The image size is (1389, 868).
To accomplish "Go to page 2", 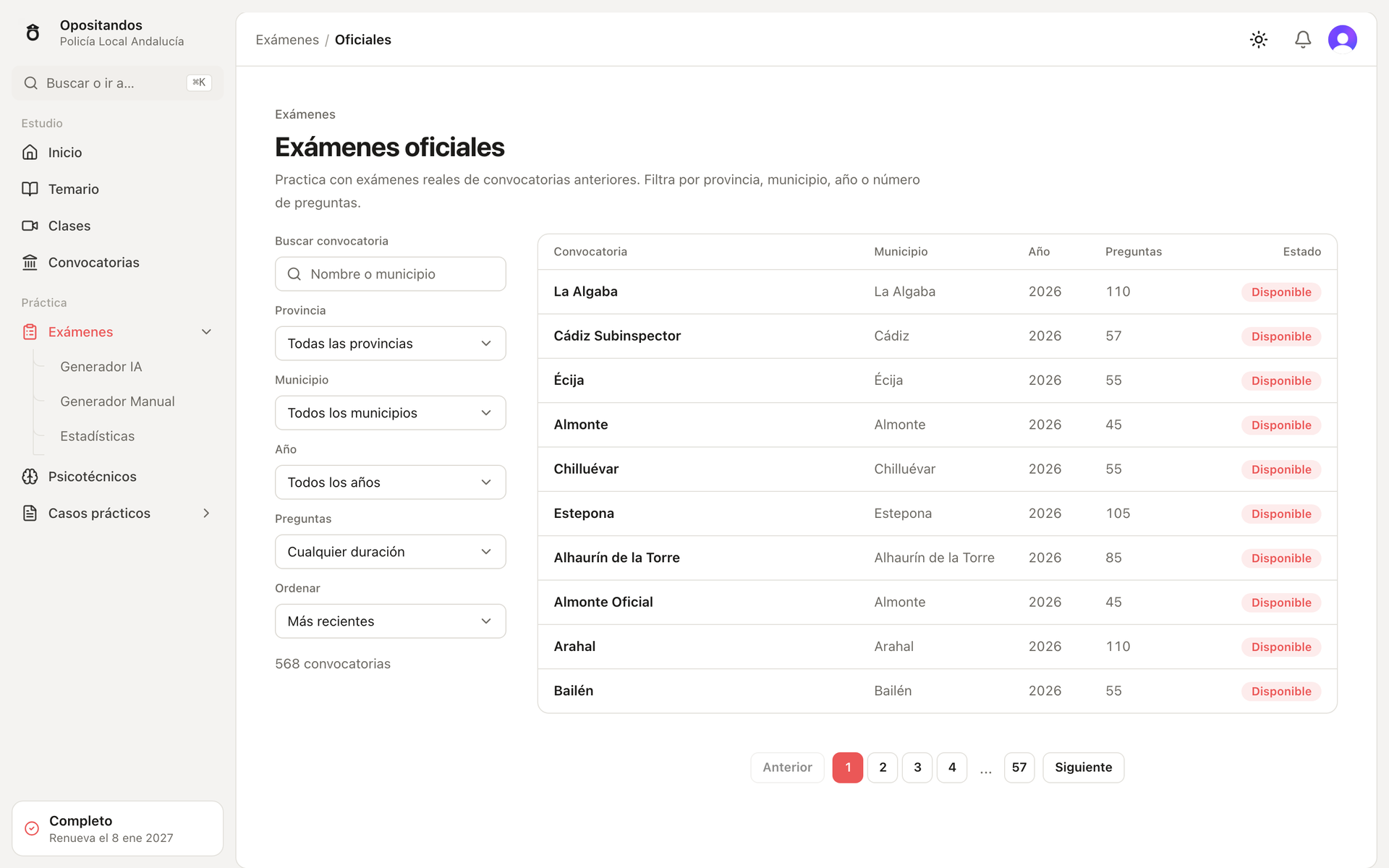I will (x=883, y=767).
